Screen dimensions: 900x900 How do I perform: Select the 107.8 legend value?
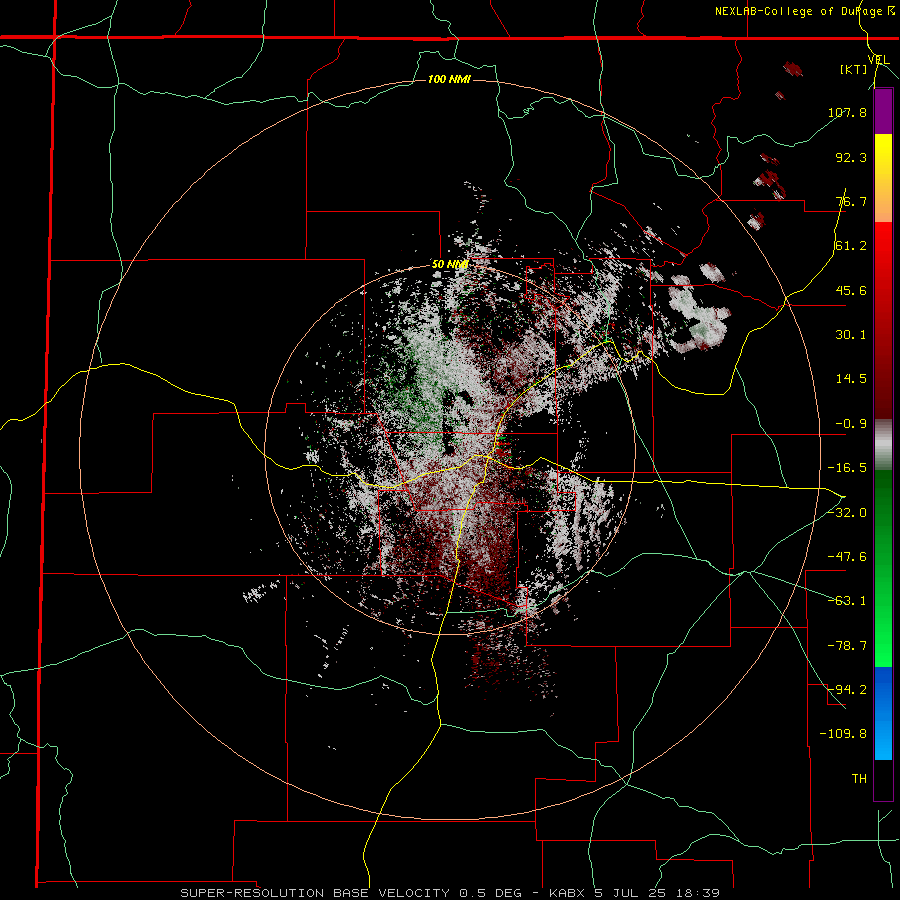coord(847,112)
